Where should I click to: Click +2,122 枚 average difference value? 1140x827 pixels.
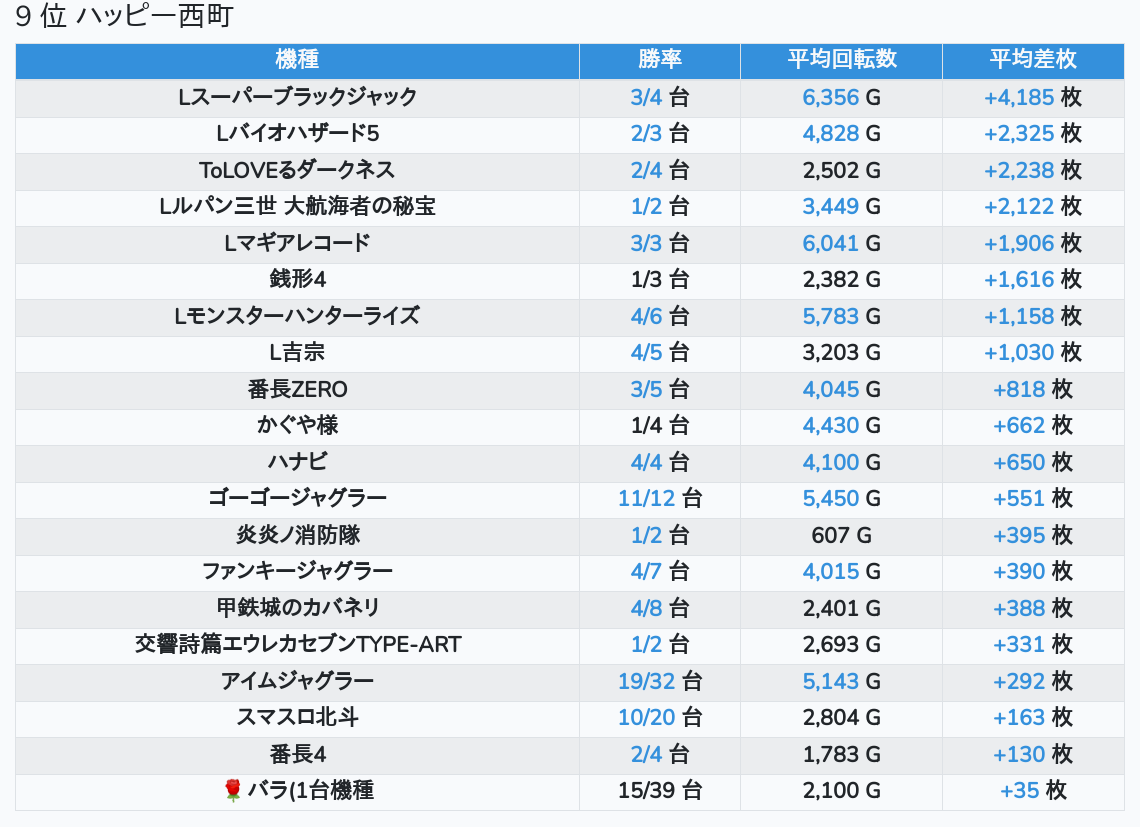coord(1033,207)
